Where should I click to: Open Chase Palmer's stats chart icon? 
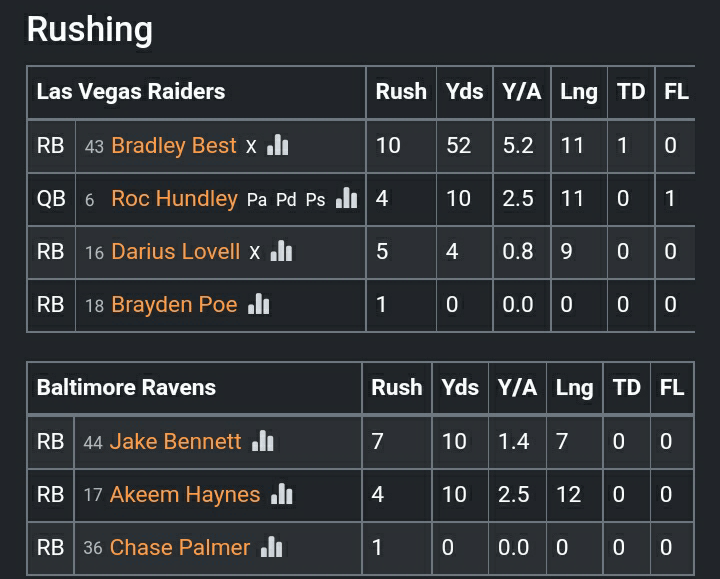(272, 547)
